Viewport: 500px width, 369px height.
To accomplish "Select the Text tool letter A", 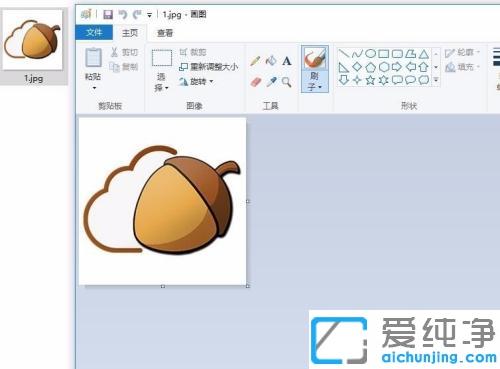I will coord(287,61).
